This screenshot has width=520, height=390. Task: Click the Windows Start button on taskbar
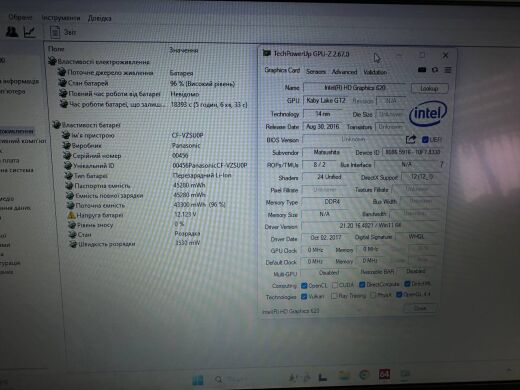coord(198,380)
